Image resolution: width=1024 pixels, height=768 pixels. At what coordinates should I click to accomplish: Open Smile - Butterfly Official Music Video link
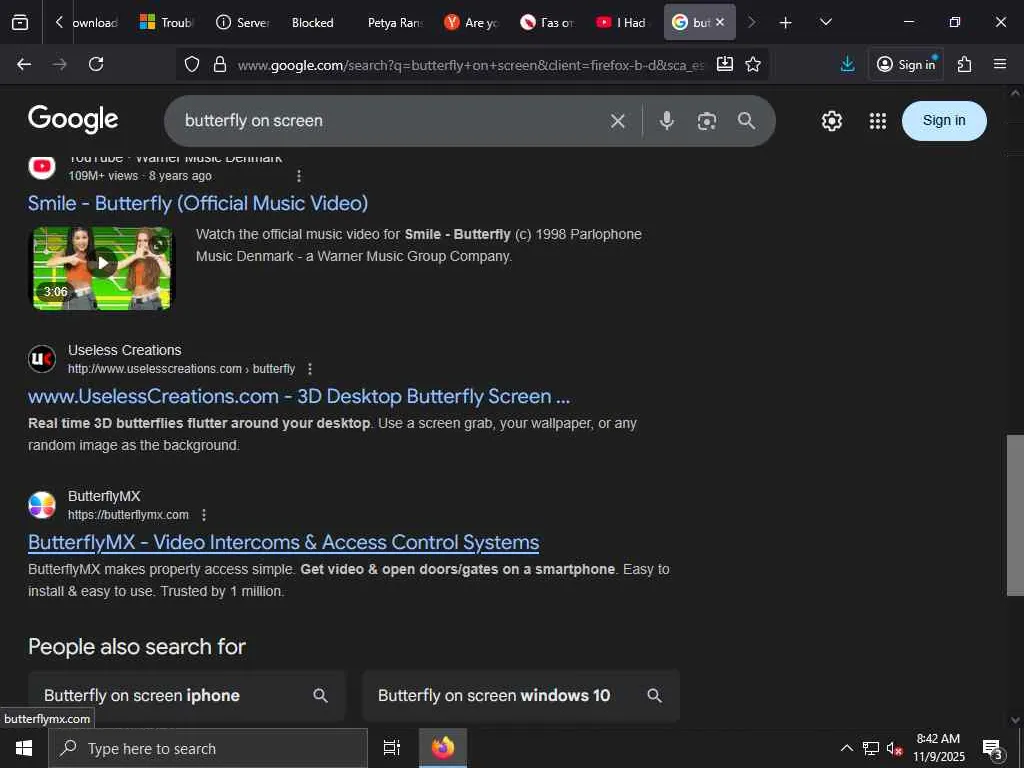click(198, 203)
